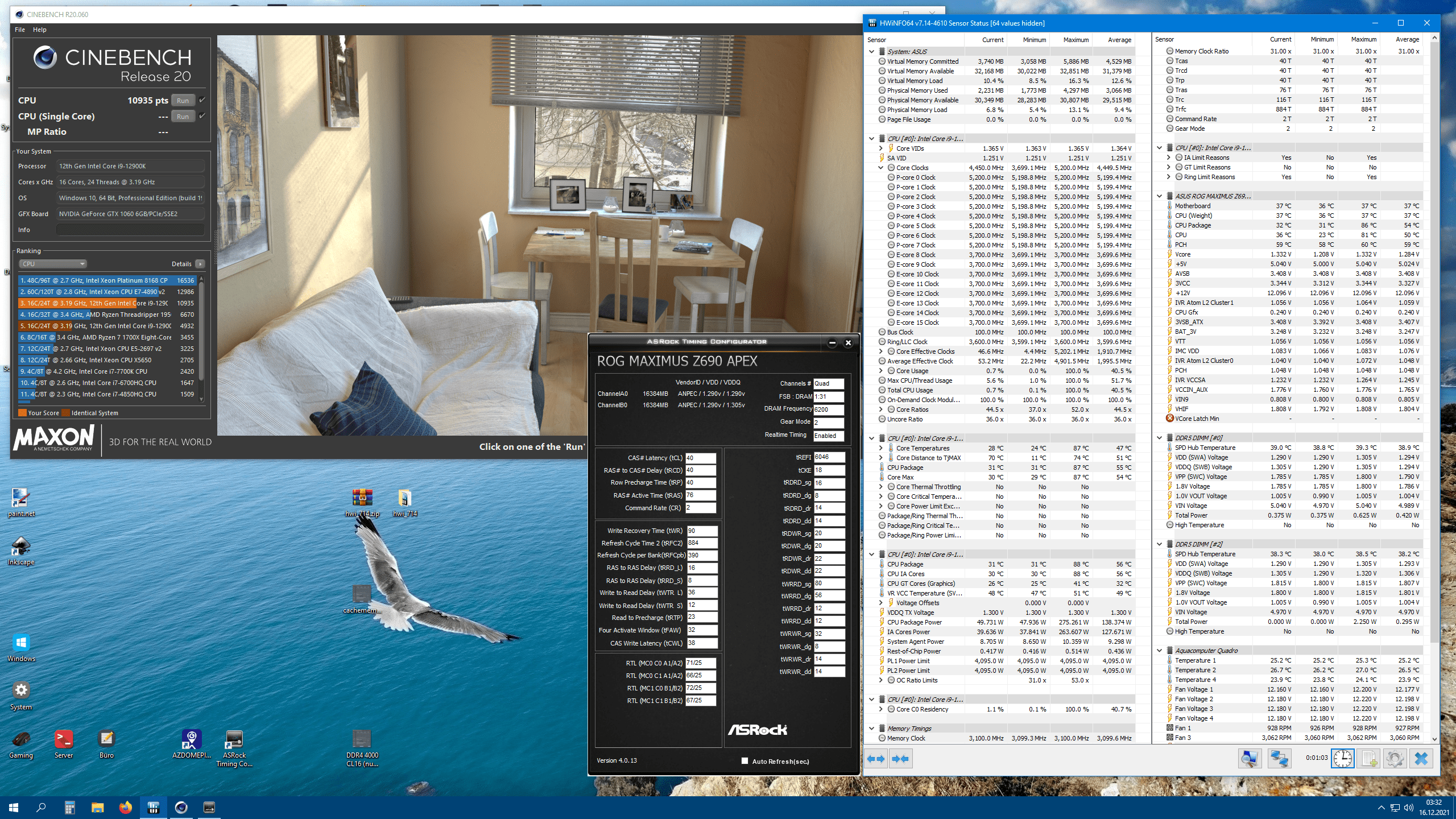Click Firefox icon in taskbar

pos(126,807)
